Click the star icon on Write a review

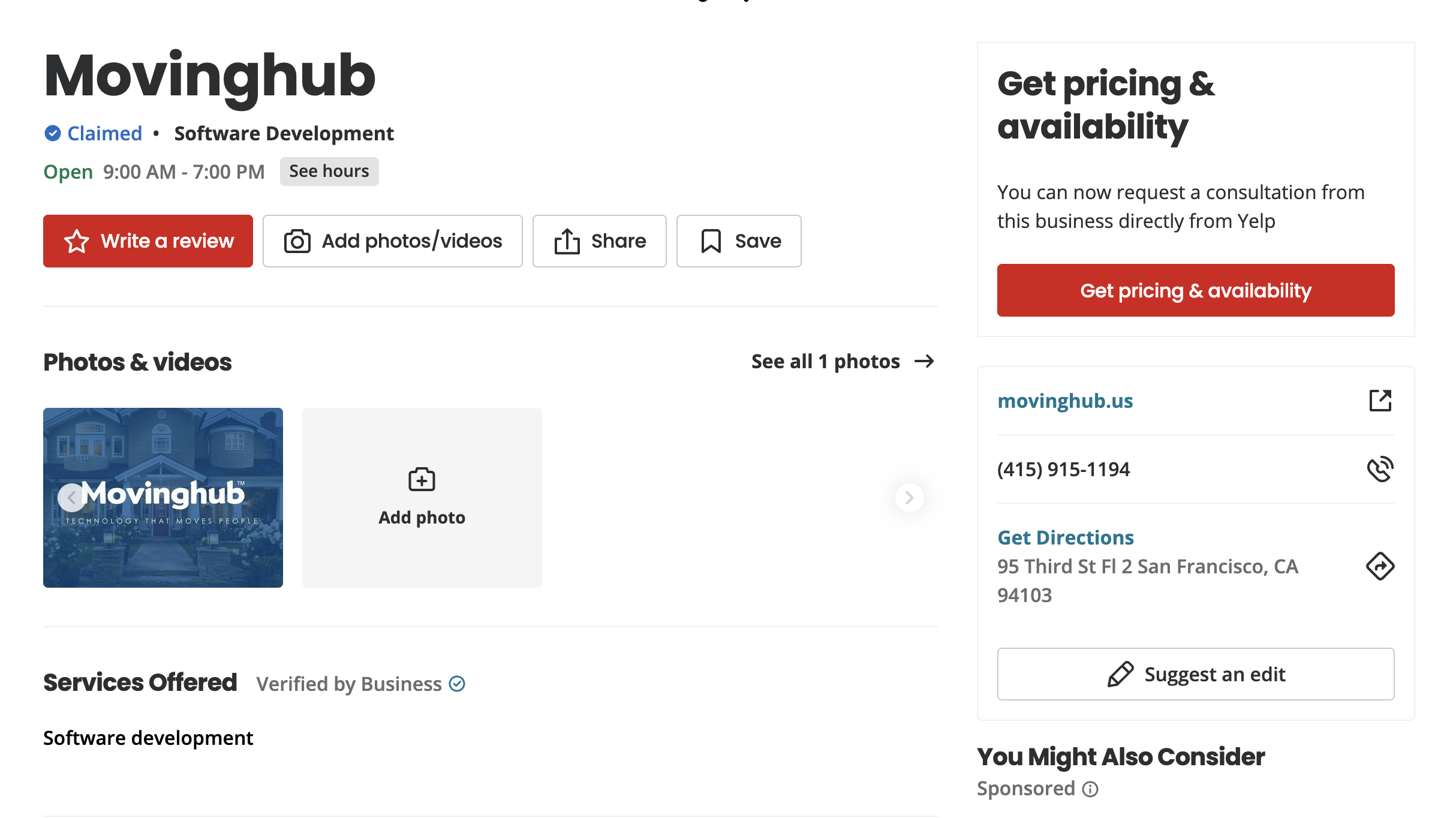pyautogui.click(x=77, y=241)
